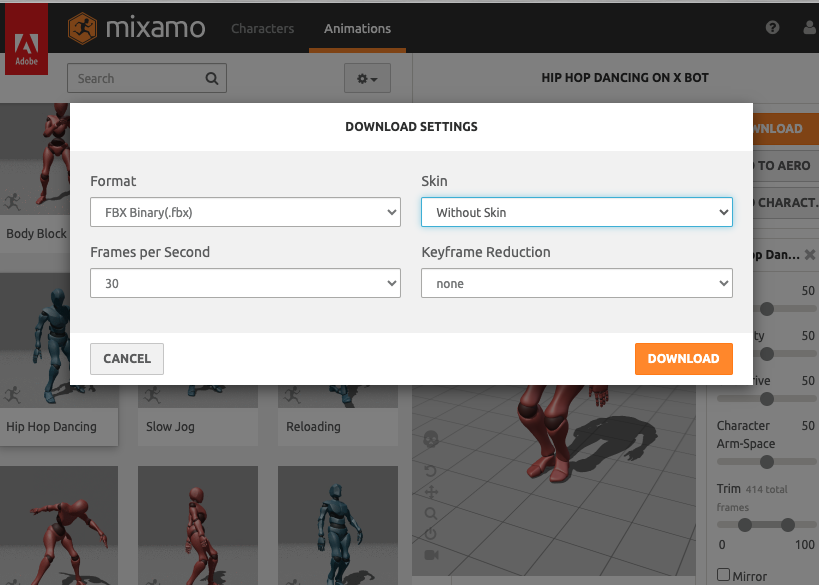Click the 'DOWNLOAD SETTINGS' dialog heading
Screen dimensions: 819x585
(412, 127)
